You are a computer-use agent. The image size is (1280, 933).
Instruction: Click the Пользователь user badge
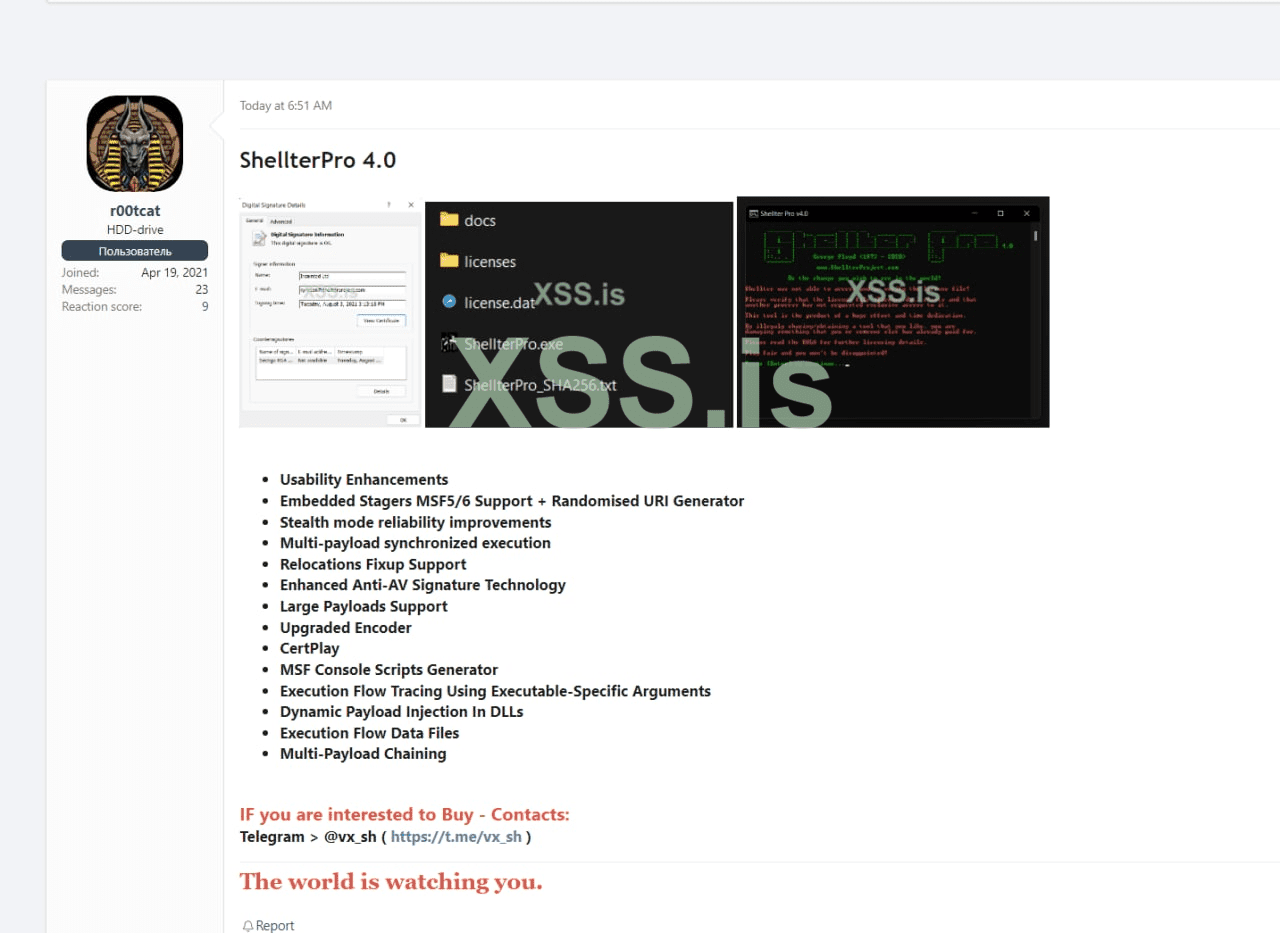click(x=135, y=251)
